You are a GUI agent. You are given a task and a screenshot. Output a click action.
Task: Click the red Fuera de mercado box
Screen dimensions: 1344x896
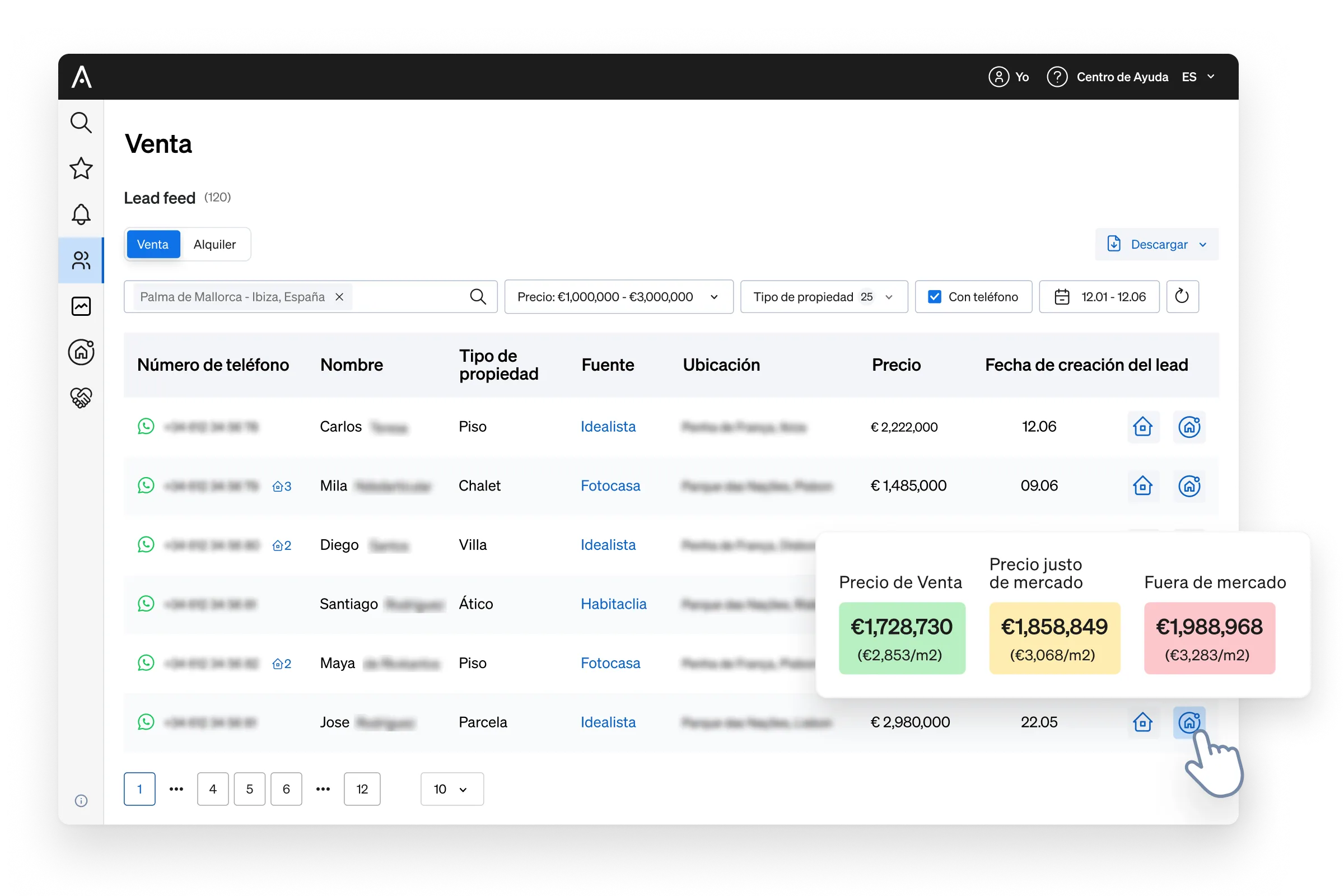coord(1209,638)
